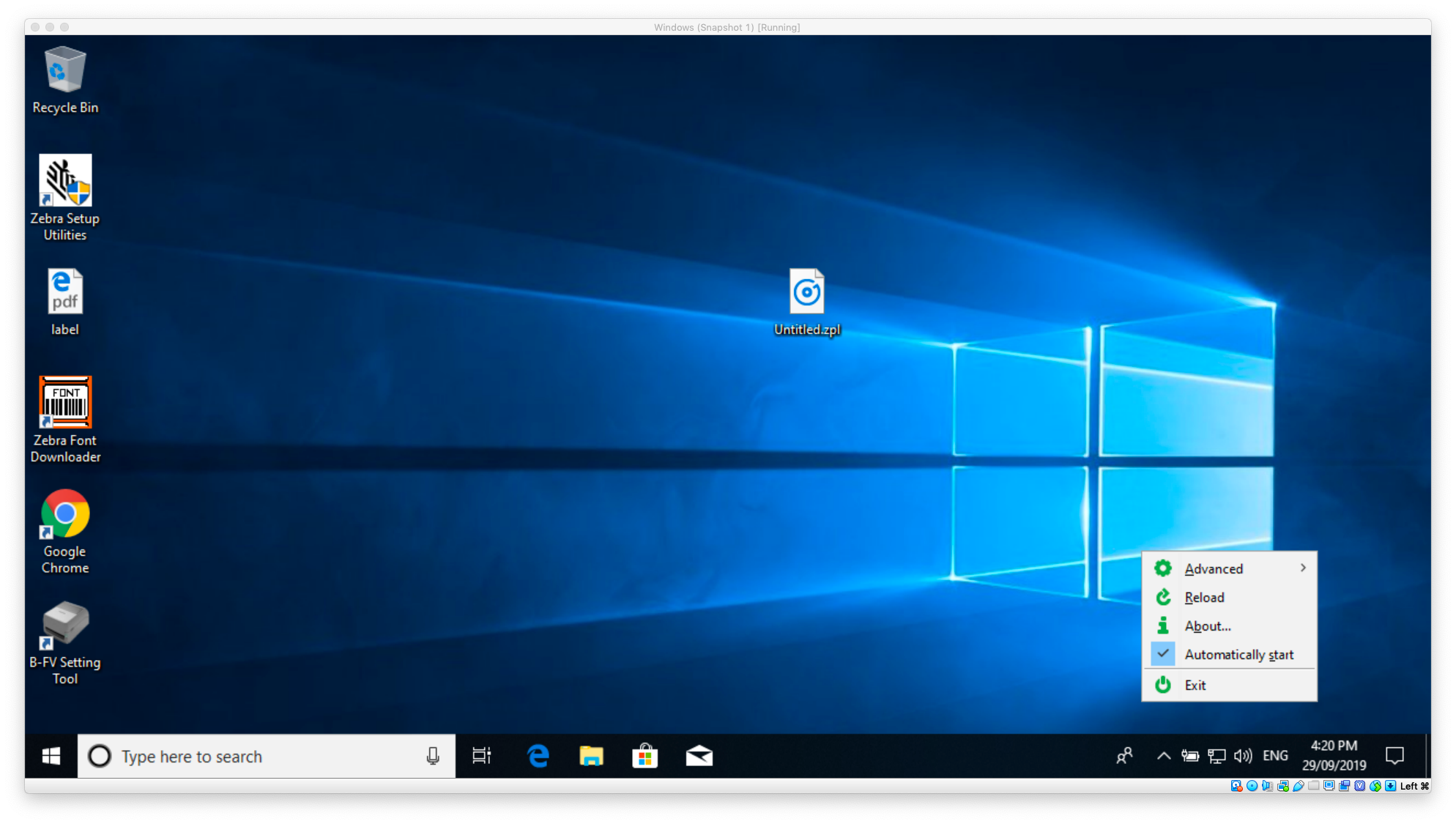Open Zebra Setup Utilities desktop shortcut
This screenshot has width=1456, height=824.
point(65,182)
